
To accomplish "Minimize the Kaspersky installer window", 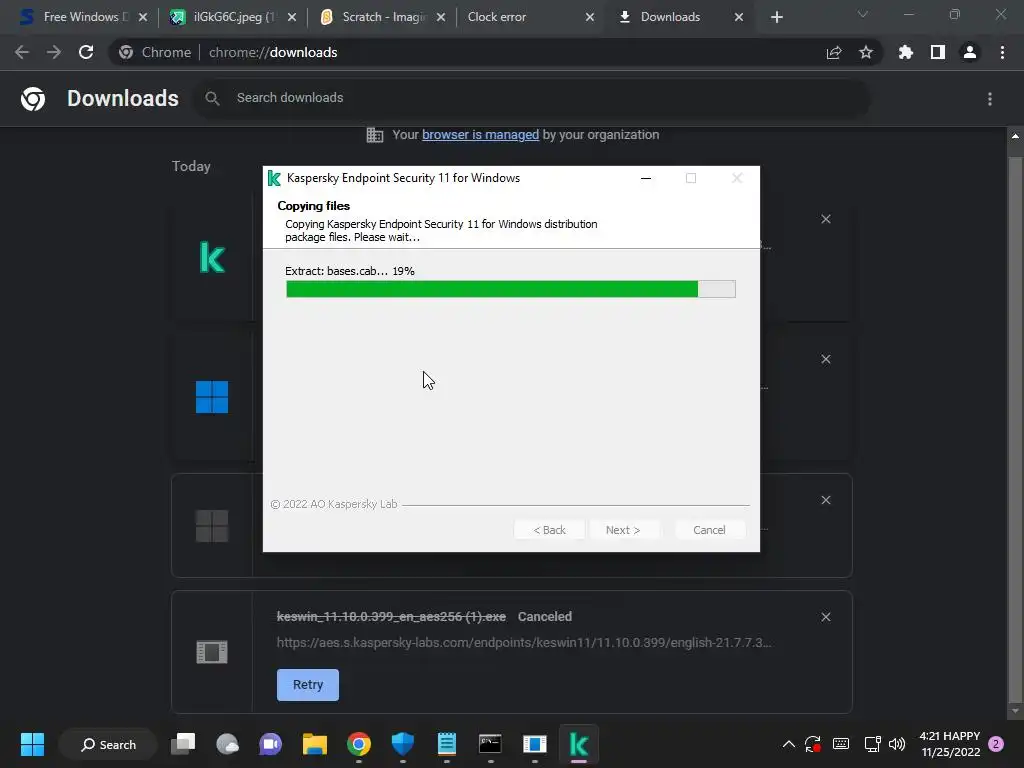I will tap(646, 178).
